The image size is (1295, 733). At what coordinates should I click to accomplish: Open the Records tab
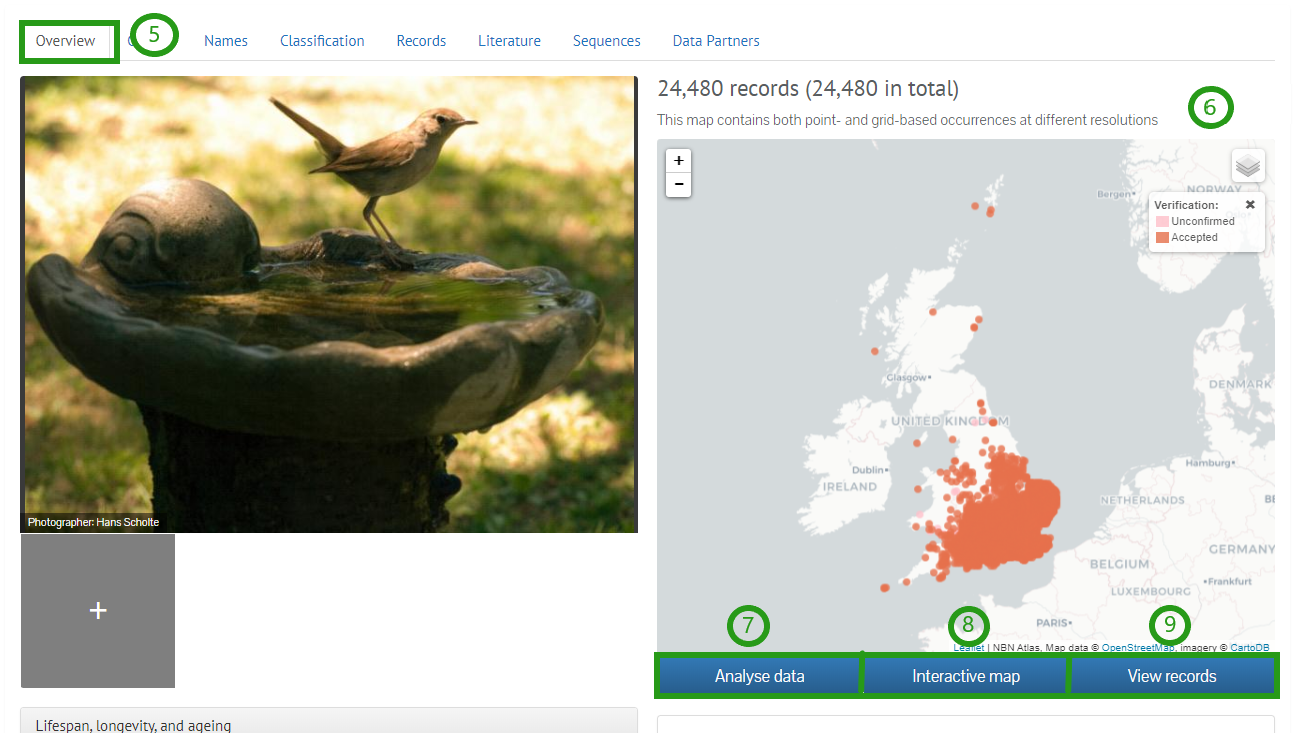[421, 41]
